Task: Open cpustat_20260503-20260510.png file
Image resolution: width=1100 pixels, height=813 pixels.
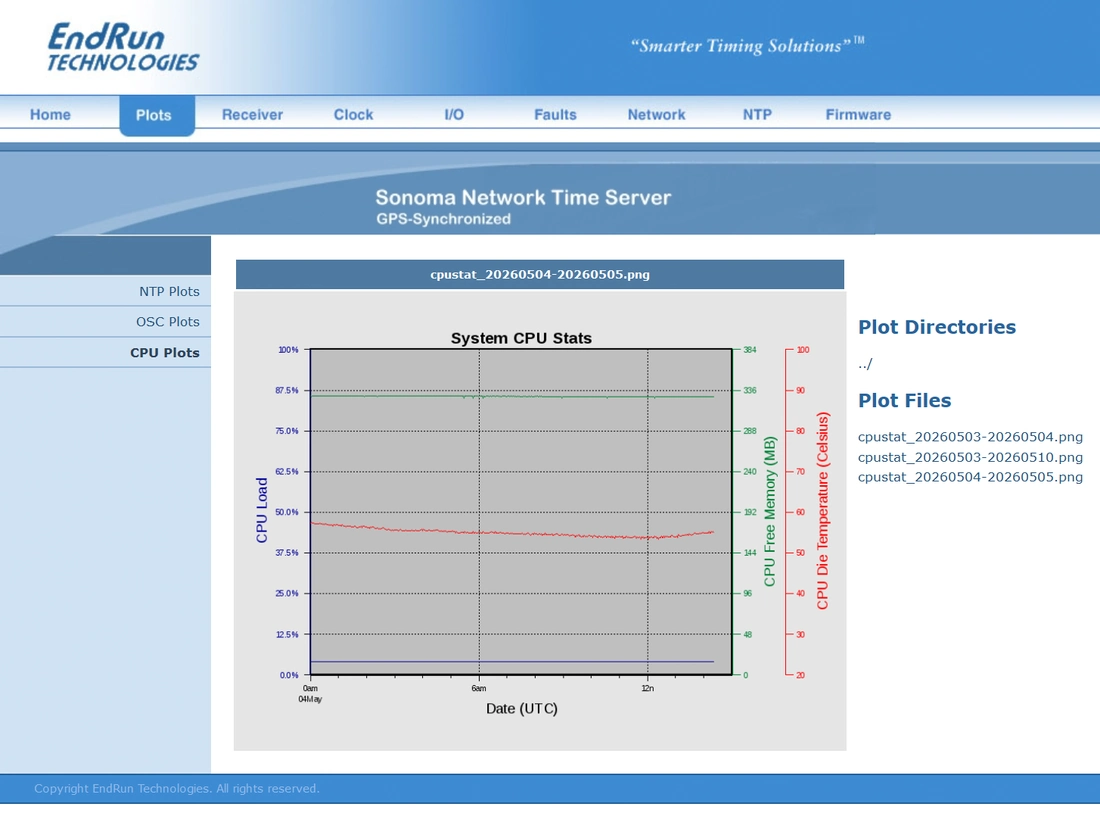Action: pyautogui.click(x=970, y=457)
